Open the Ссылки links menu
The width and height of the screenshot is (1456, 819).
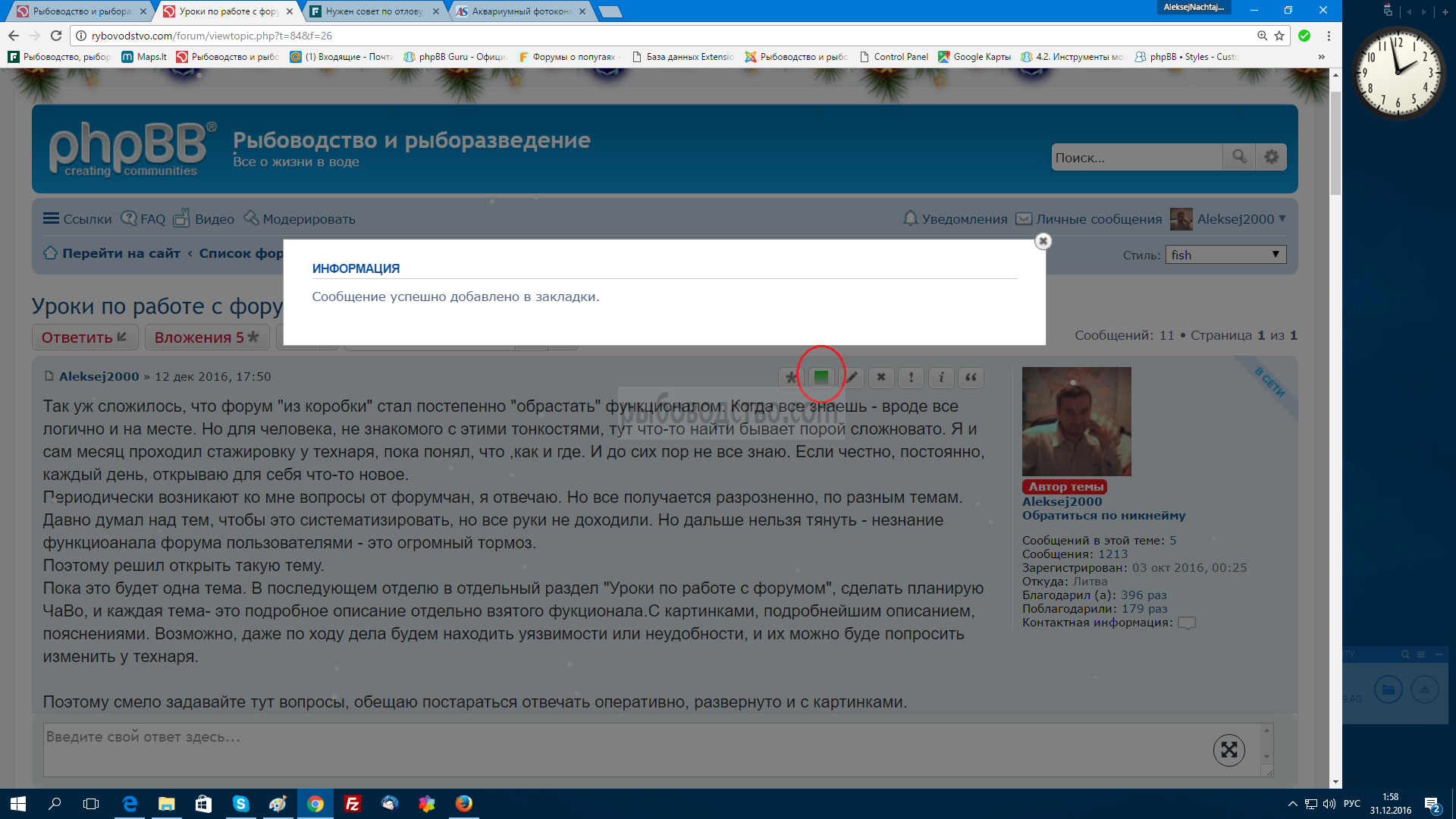click(x=77, y=219)
